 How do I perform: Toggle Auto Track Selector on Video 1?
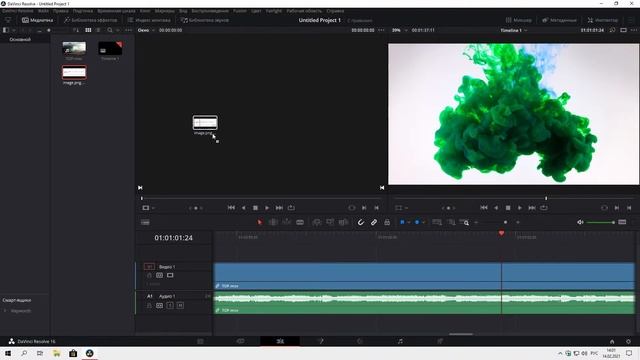click(x=159, y=276)
